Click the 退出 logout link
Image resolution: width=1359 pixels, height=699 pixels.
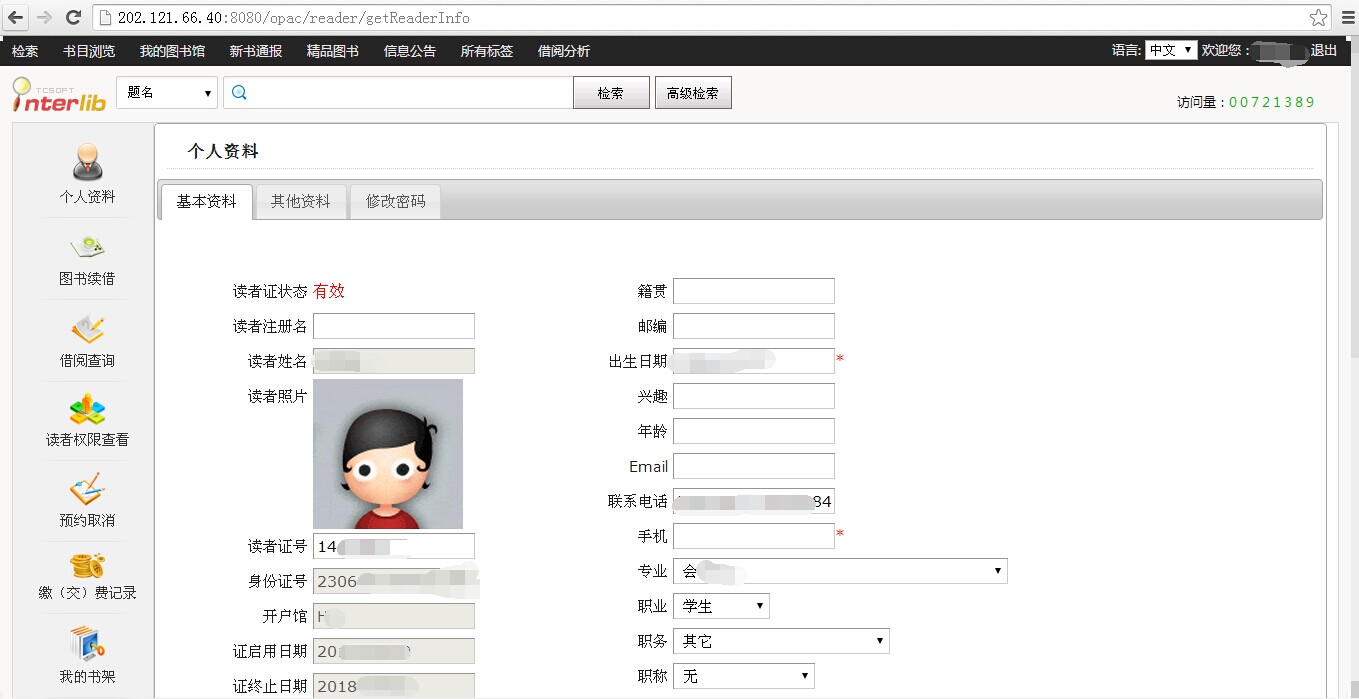tap(1324, 51)
